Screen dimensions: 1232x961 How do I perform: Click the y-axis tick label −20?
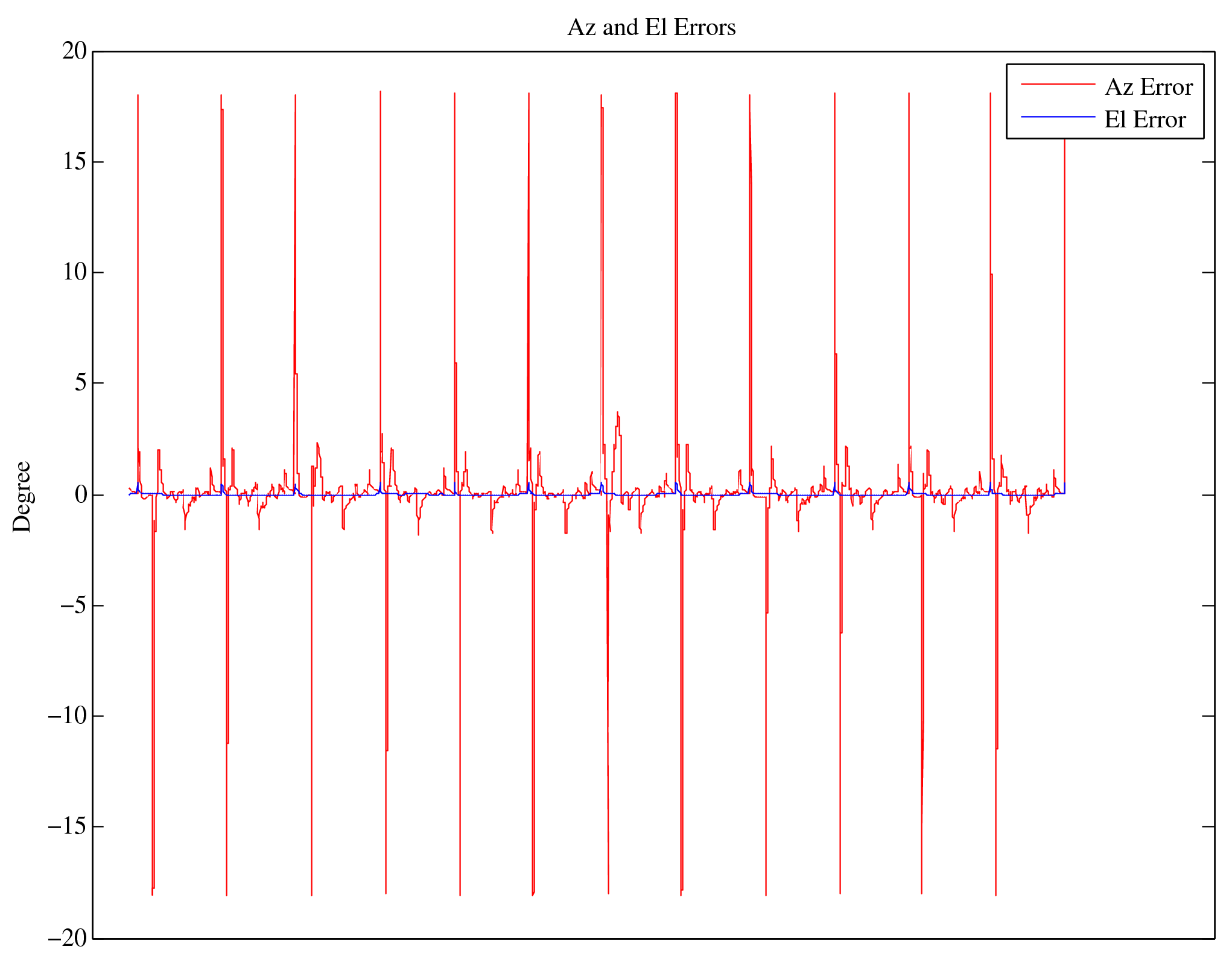click(x=68, y=937)
